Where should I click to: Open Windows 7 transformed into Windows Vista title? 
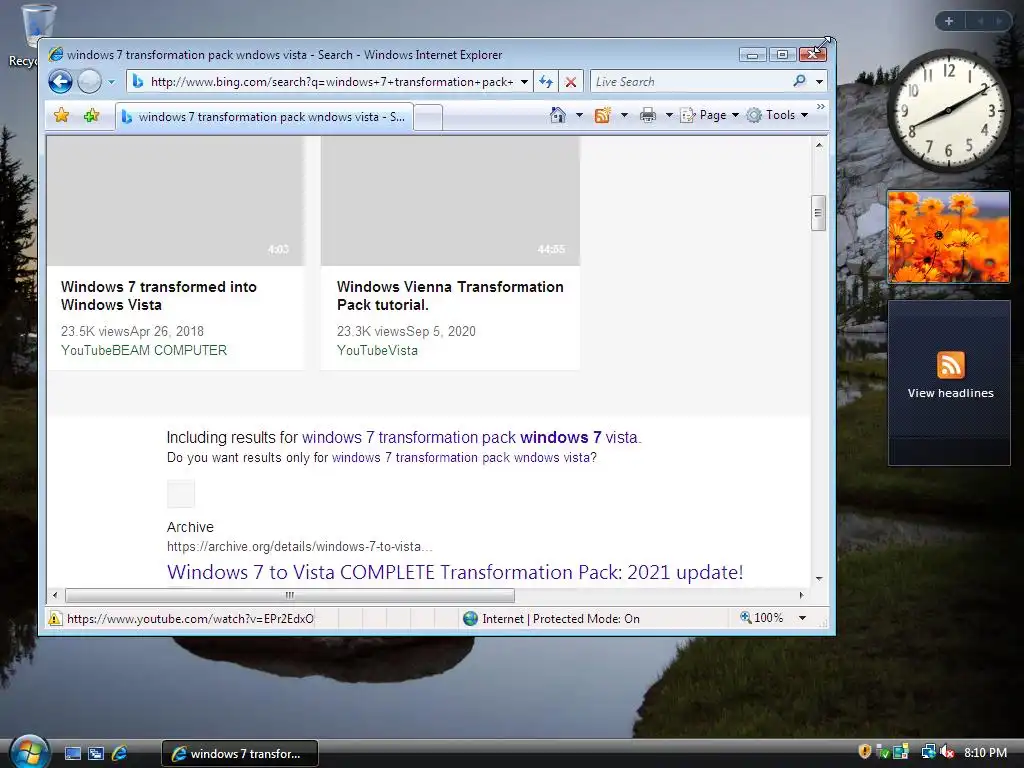coord(159,296)
